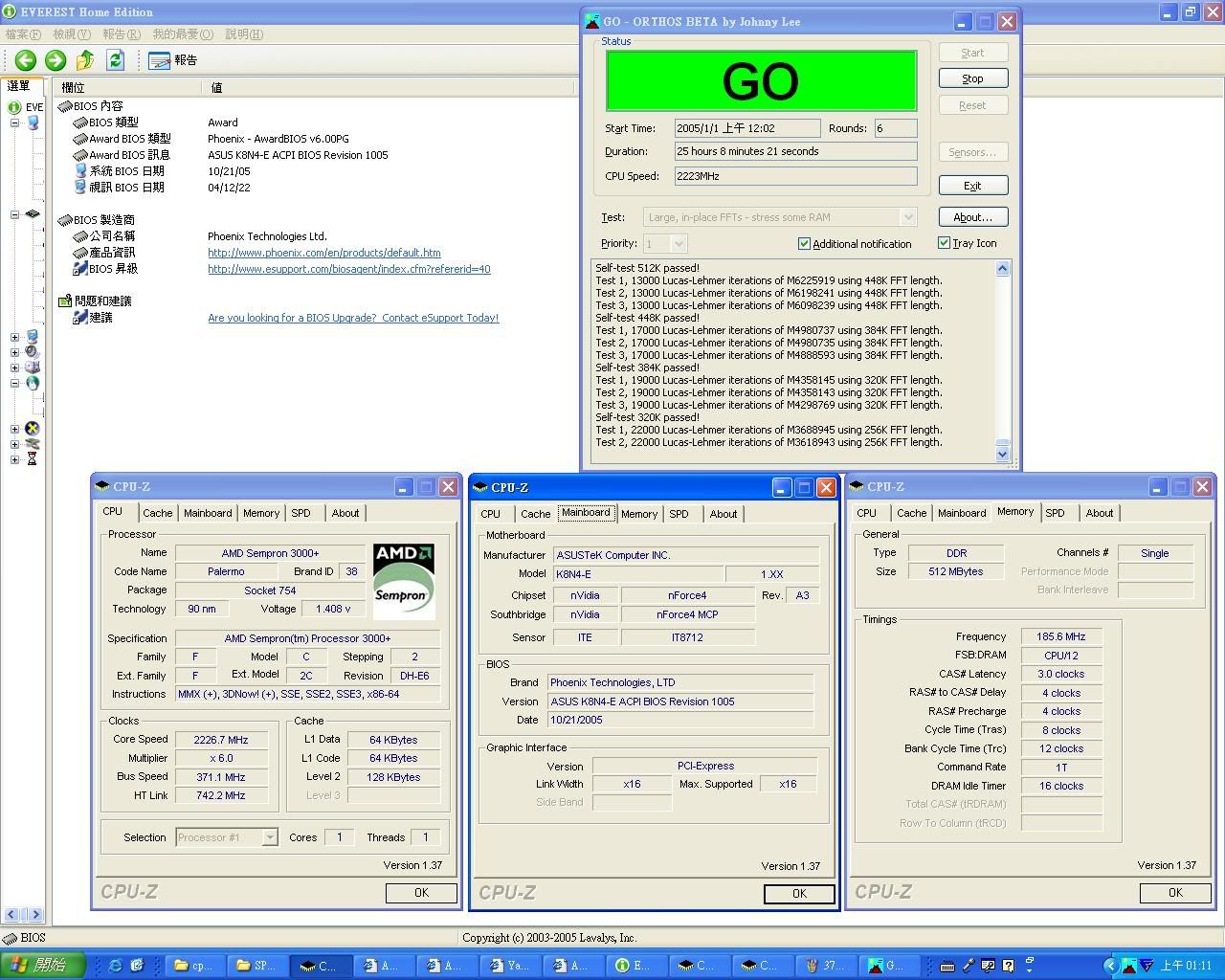Select the computer category icon in EVEREST tree

33,122
